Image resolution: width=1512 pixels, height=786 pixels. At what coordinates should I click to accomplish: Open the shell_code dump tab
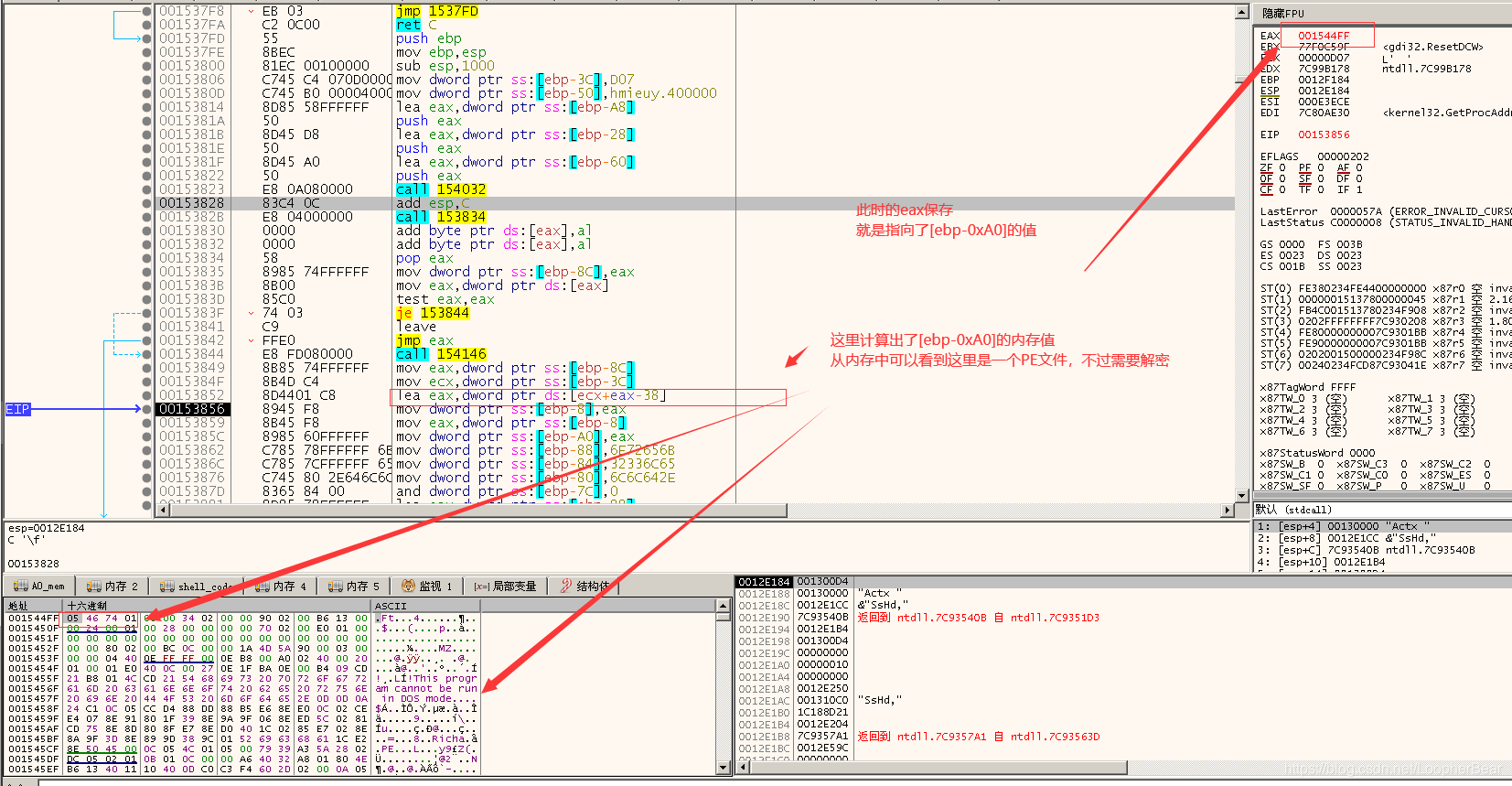pos(195,586)
